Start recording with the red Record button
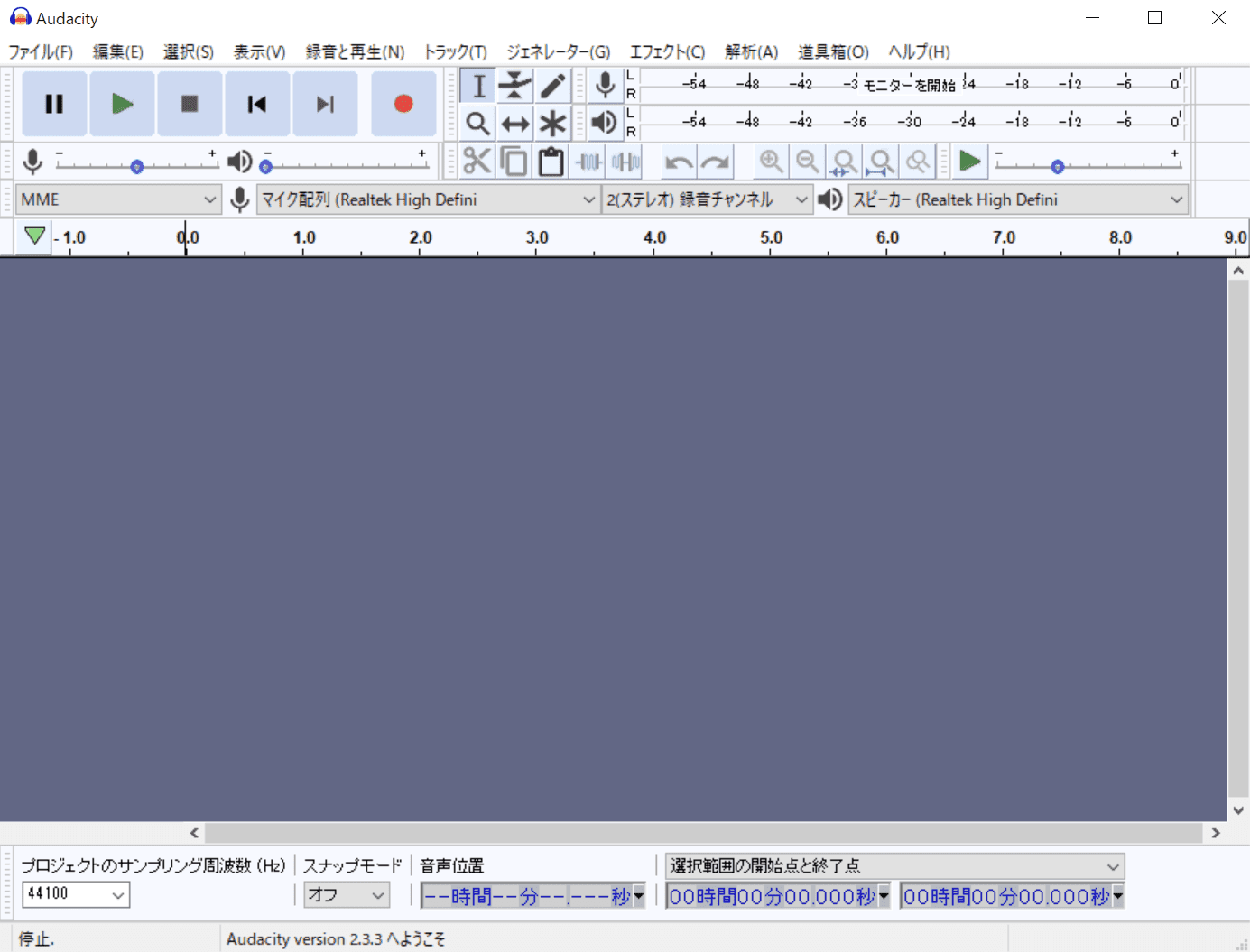The image size is (1250, 952). point(403,104)
